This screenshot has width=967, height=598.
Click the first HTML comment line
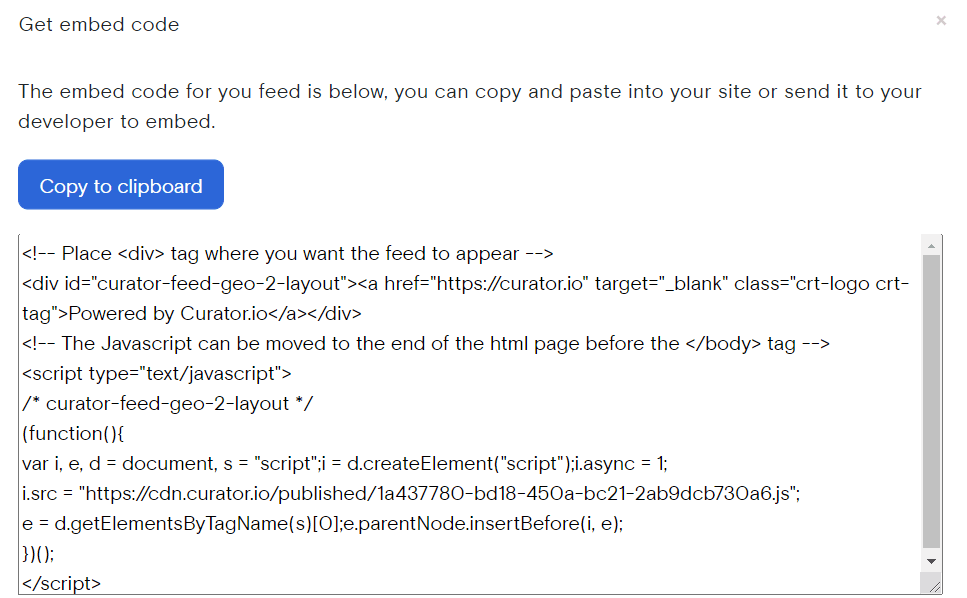[x=285, y=253]
